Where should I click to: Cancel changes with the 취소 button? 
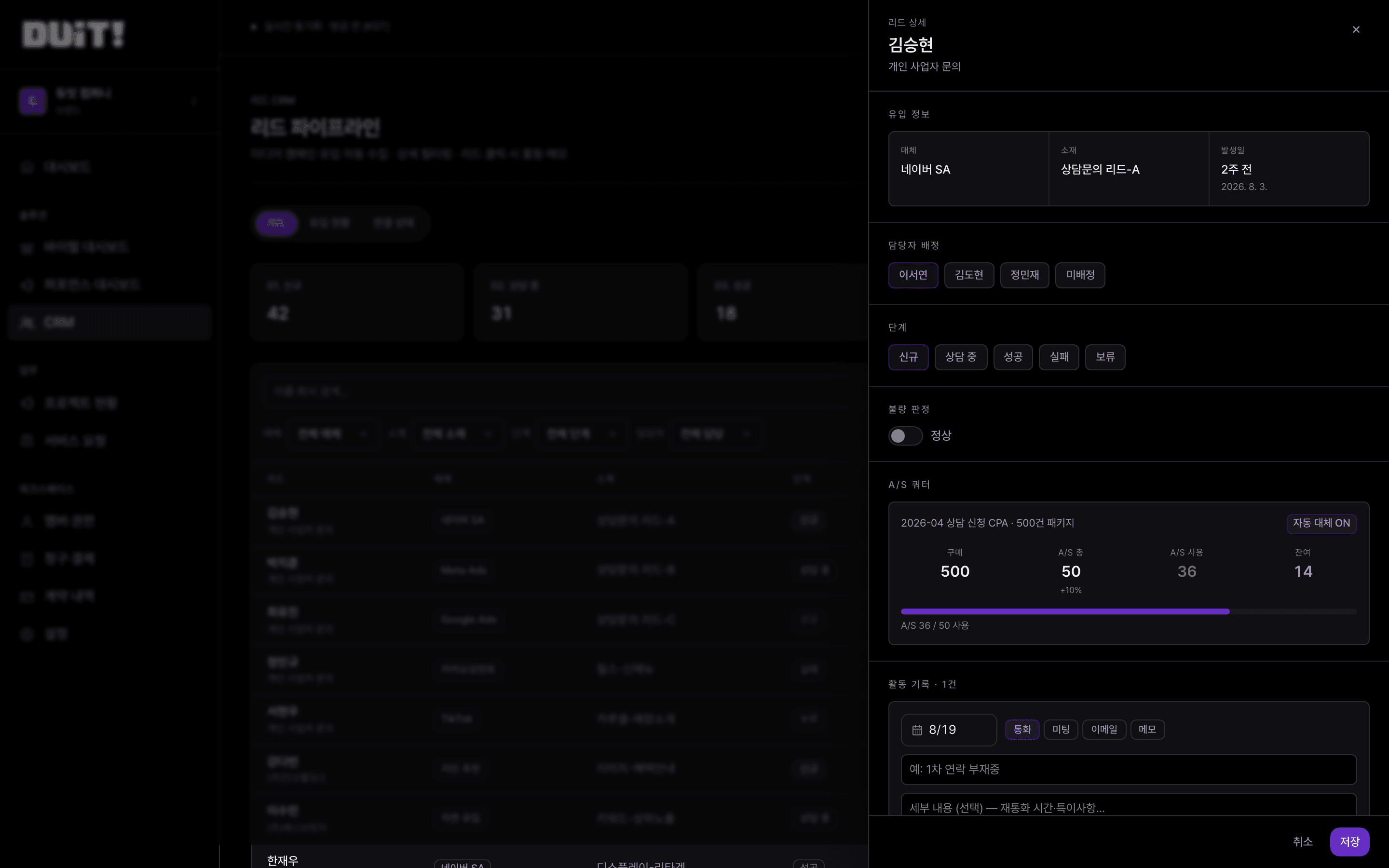pos(1303,841)
